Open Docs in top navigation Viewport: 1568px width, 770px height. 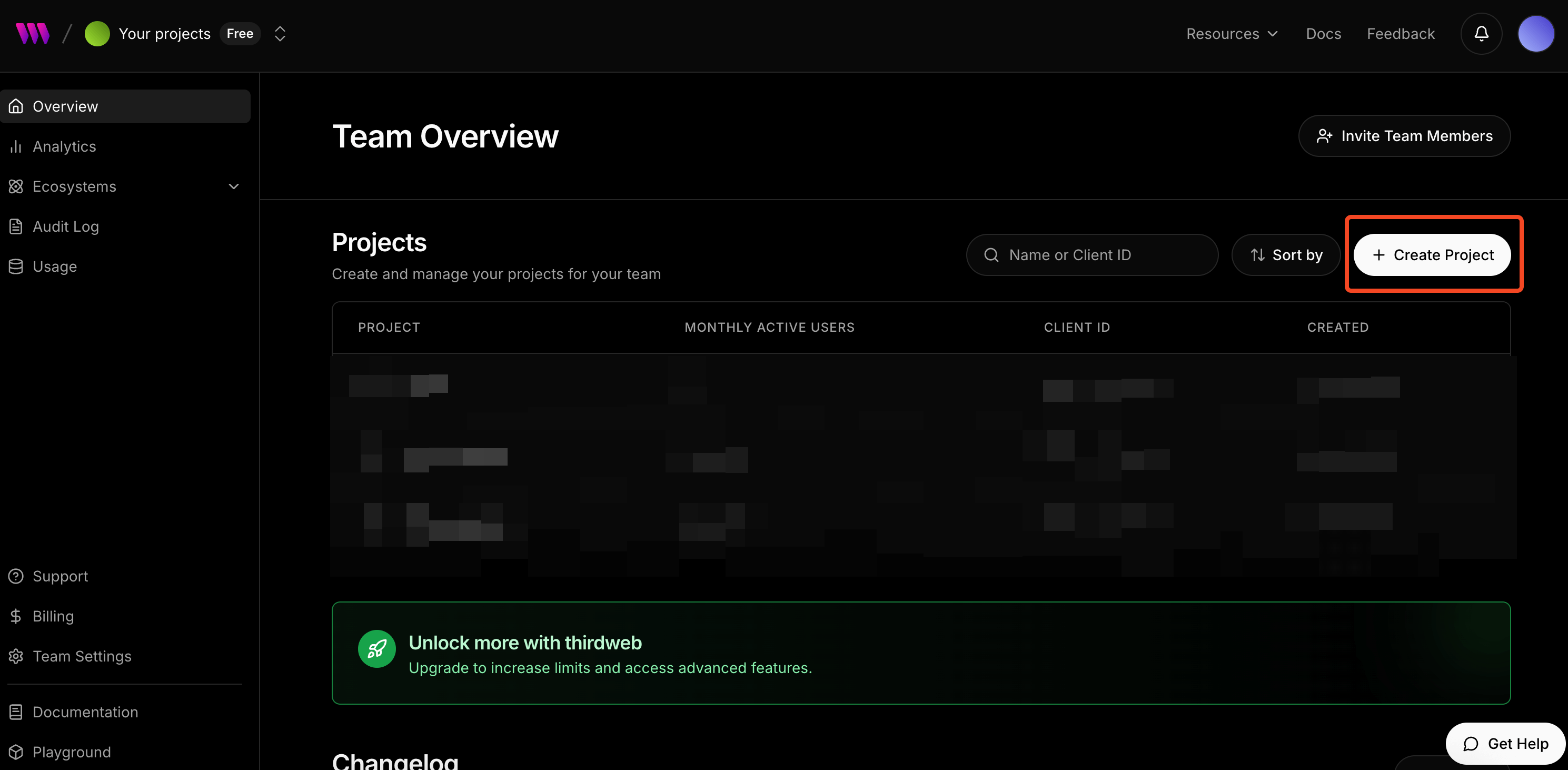(x=1323, y=34)
